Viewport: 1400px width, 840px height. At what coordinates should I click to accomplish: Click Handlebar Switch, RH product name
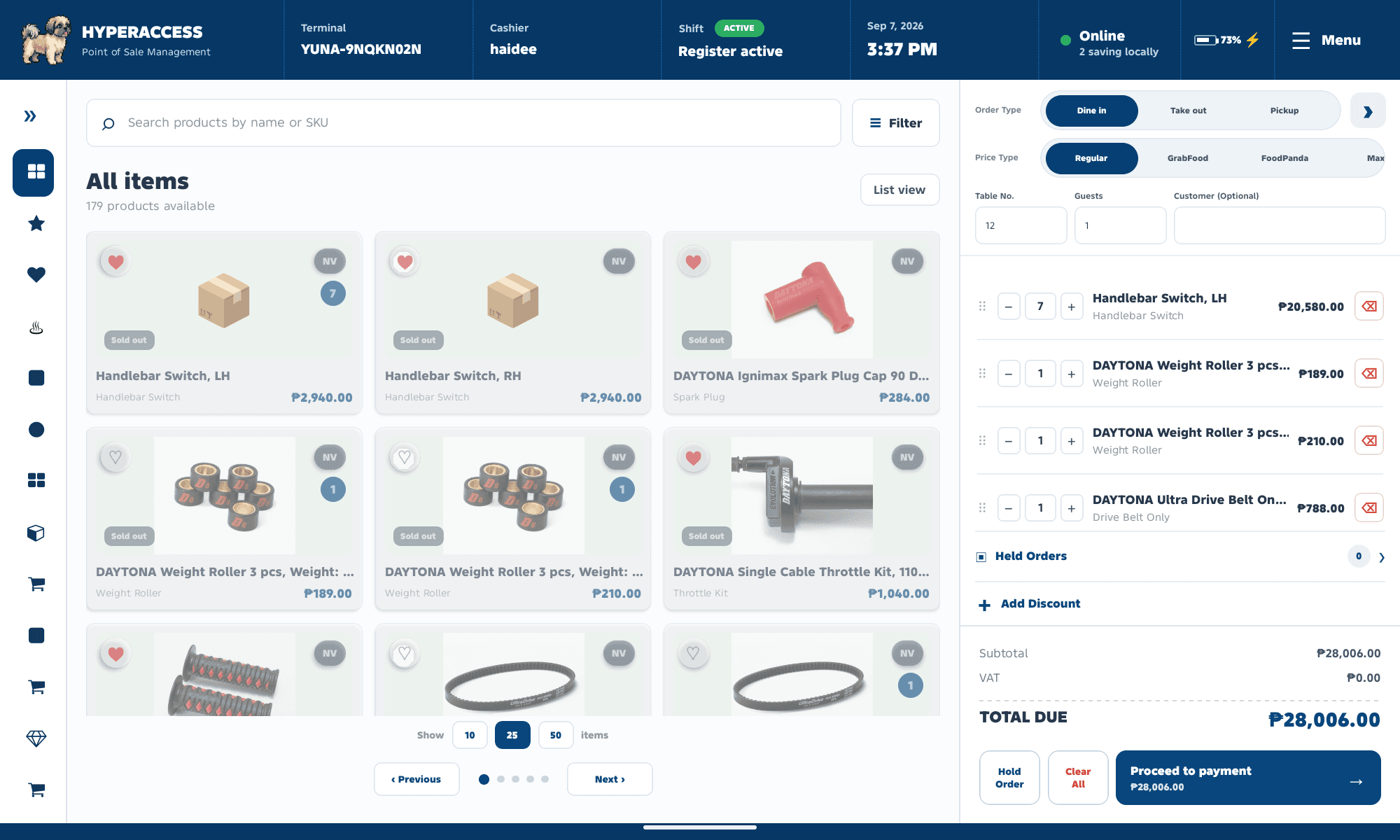point(453,376)
